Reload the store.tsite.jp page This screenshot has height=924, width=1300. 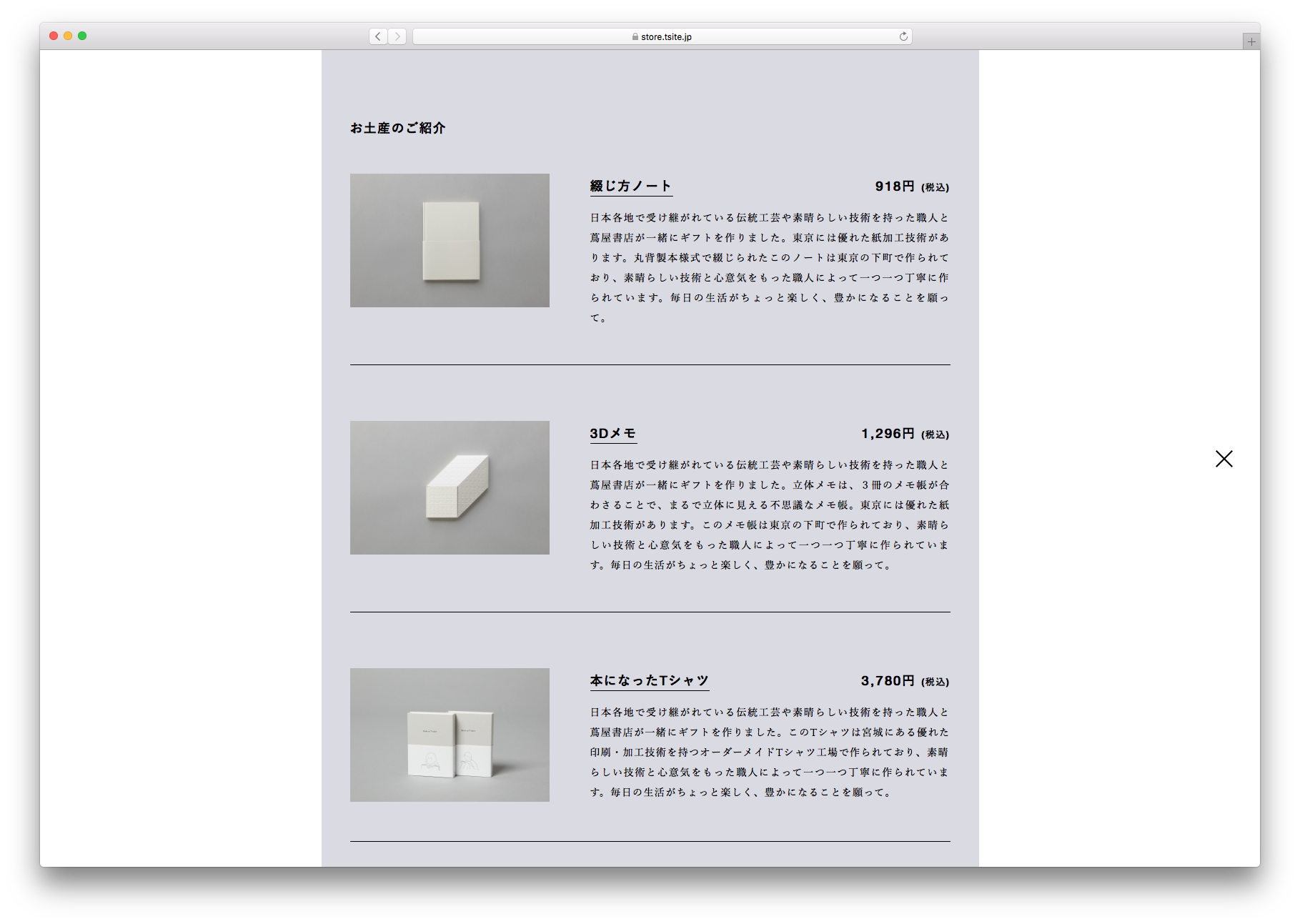pyautogui.click(x=903, y=36)
